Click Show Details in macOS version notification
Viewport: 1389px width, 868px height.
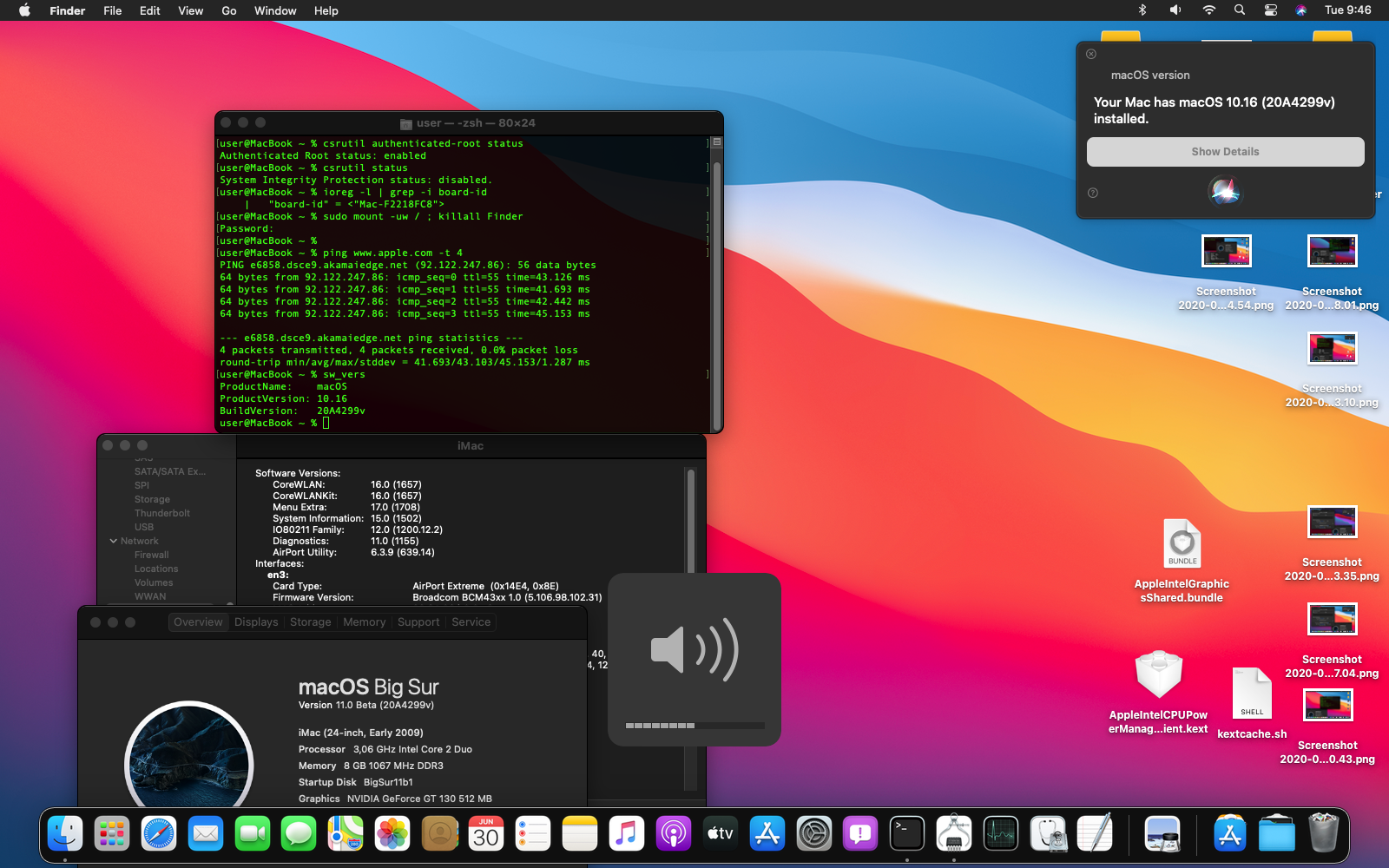(1225, 152)
